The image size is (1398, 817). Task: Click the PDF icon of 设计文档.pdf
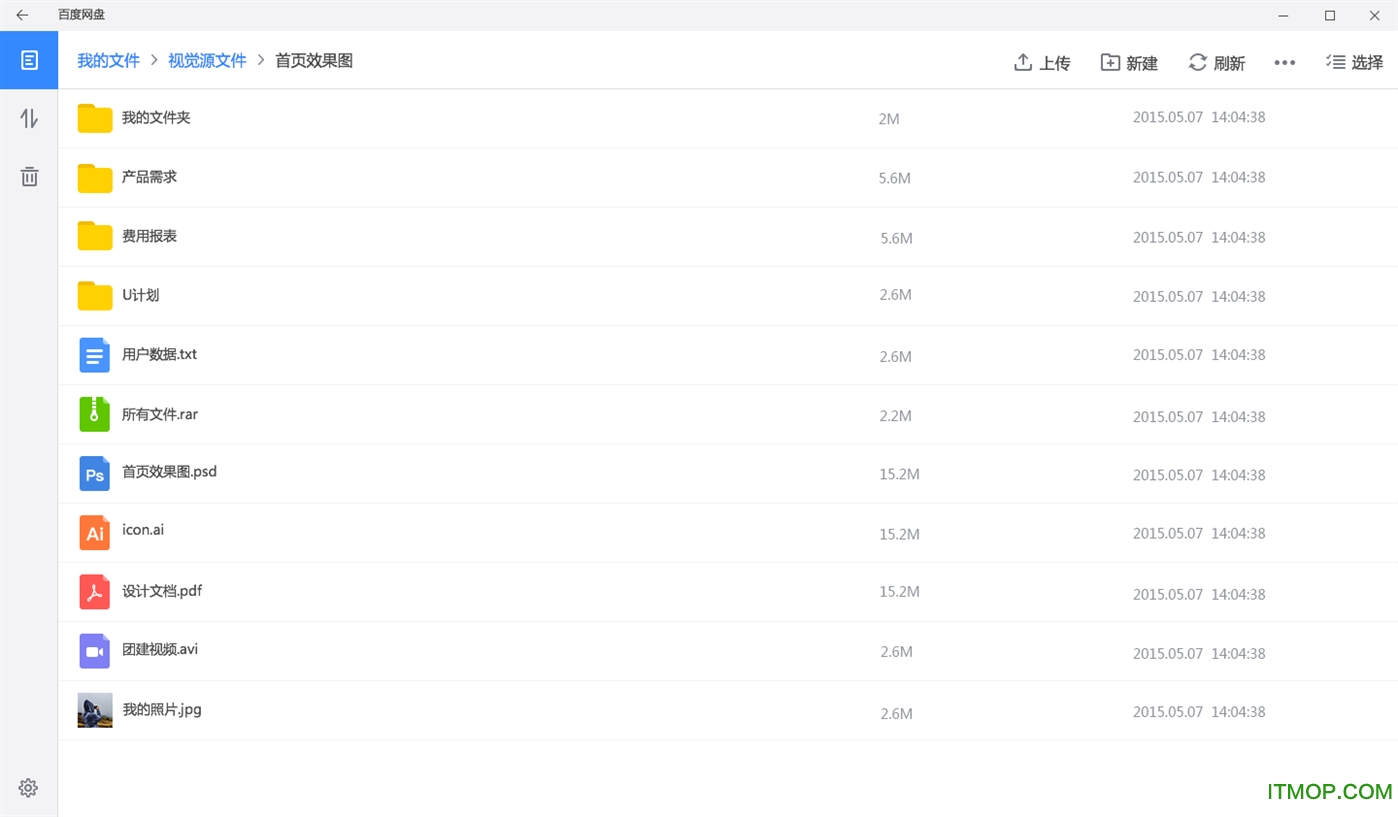point(94,591)
